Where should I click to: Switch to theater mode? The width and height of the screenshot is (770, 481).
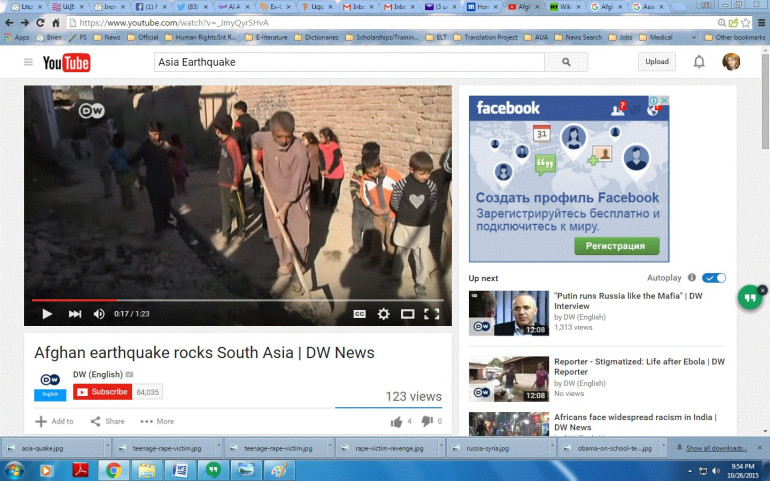407,314
